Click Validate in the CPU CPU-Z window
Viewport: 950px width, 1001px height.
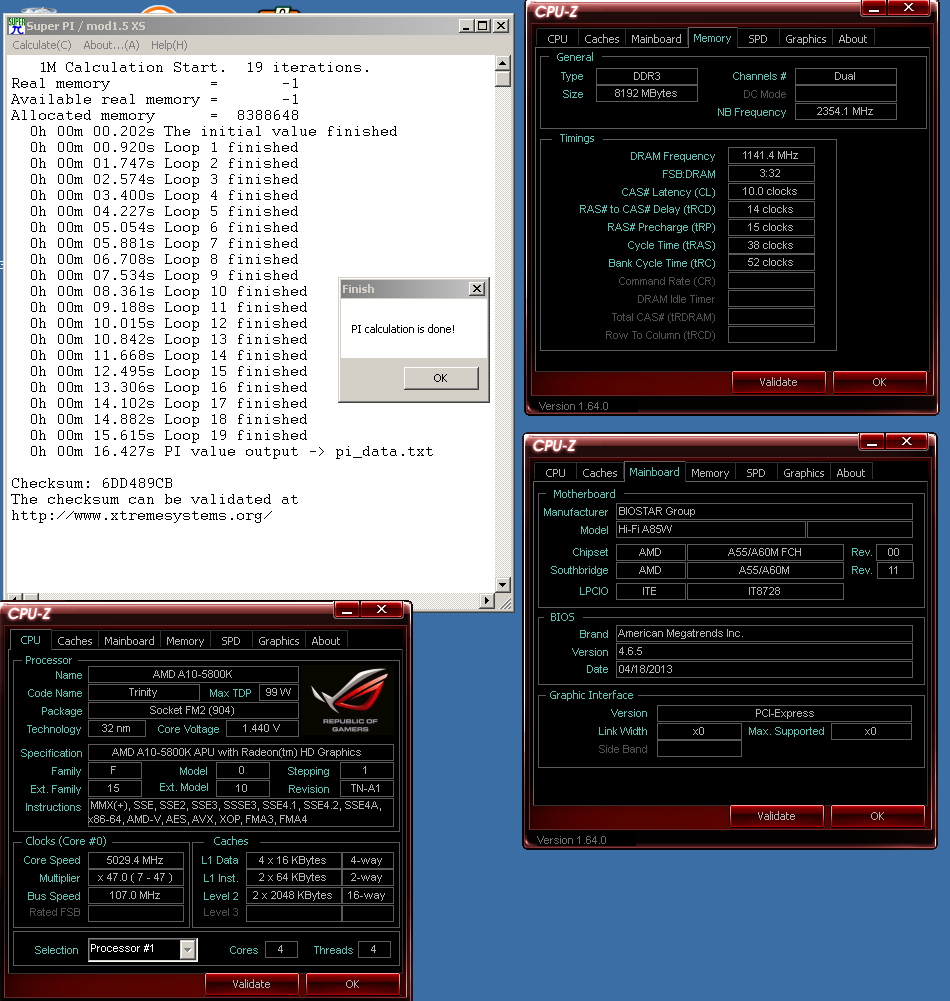tap(252, 984)
